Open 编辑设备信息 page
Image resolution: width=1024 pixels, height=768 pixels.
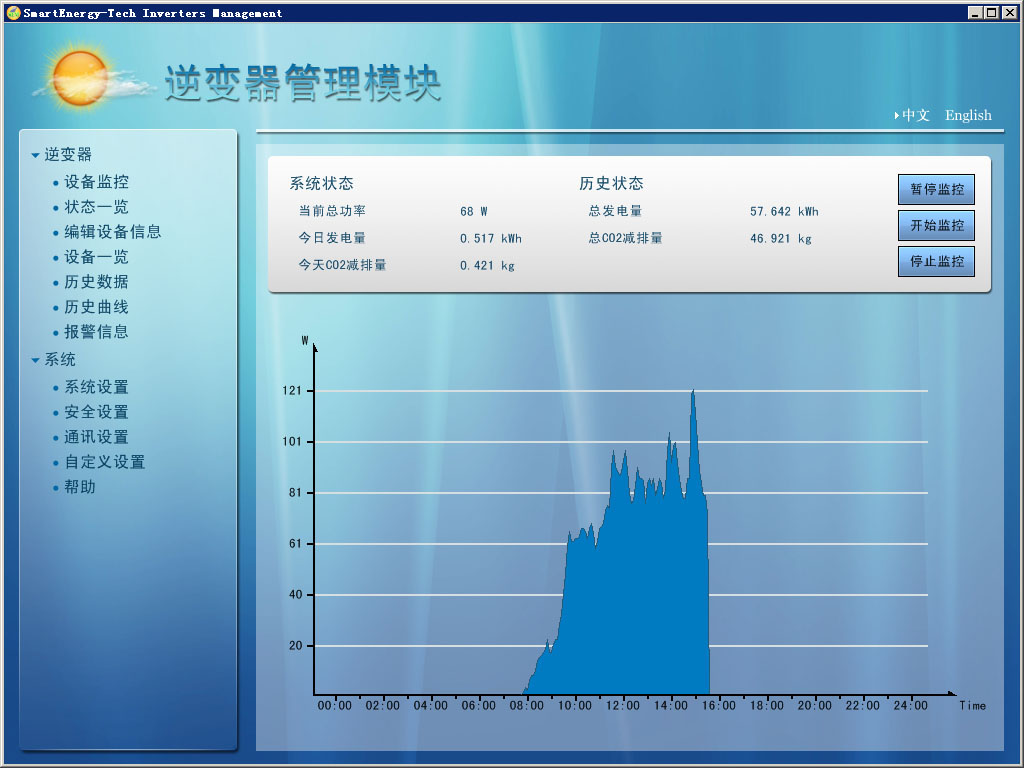112,232
